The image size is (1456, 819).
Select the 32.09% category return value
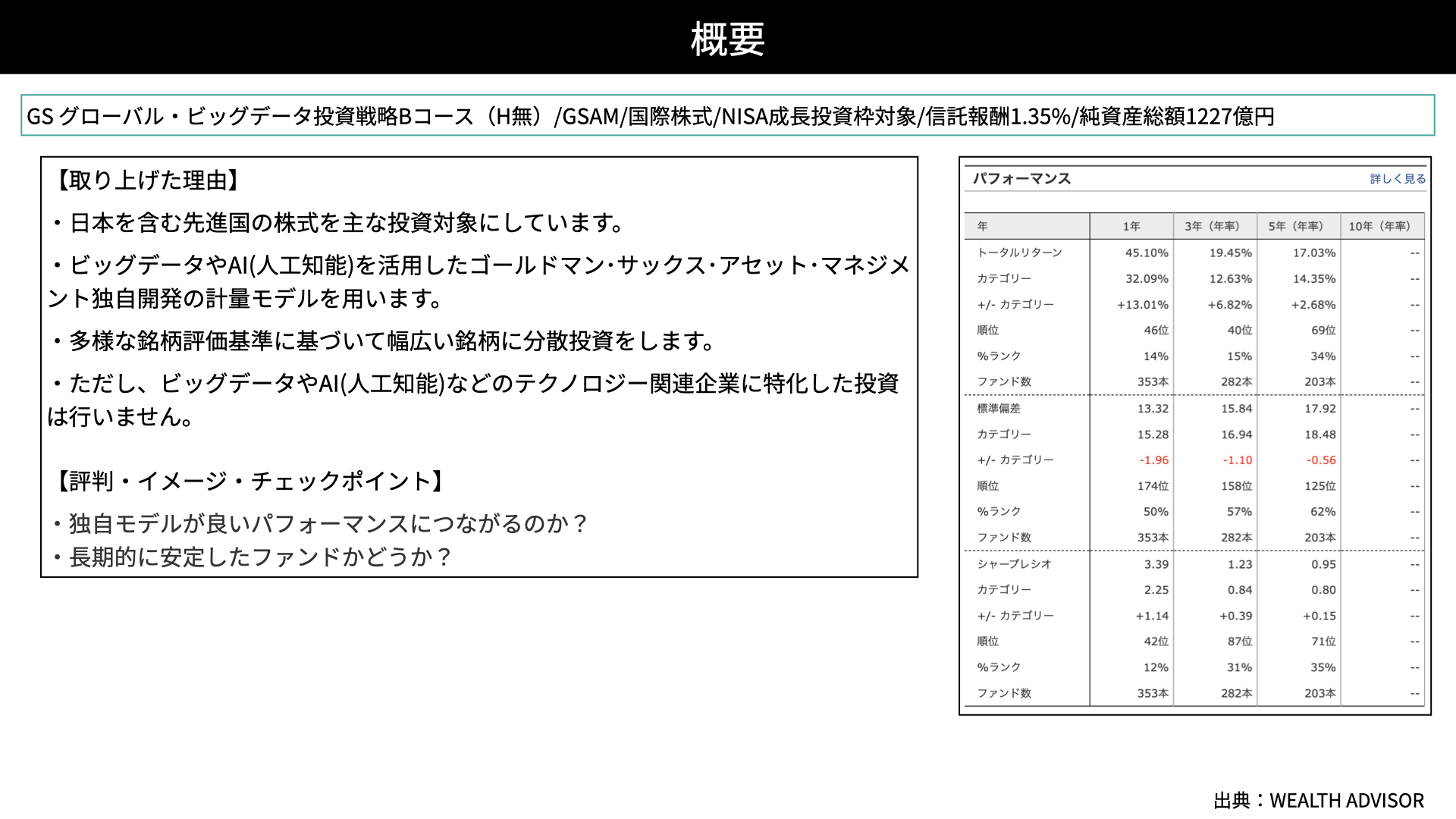tap(1147, 279)
